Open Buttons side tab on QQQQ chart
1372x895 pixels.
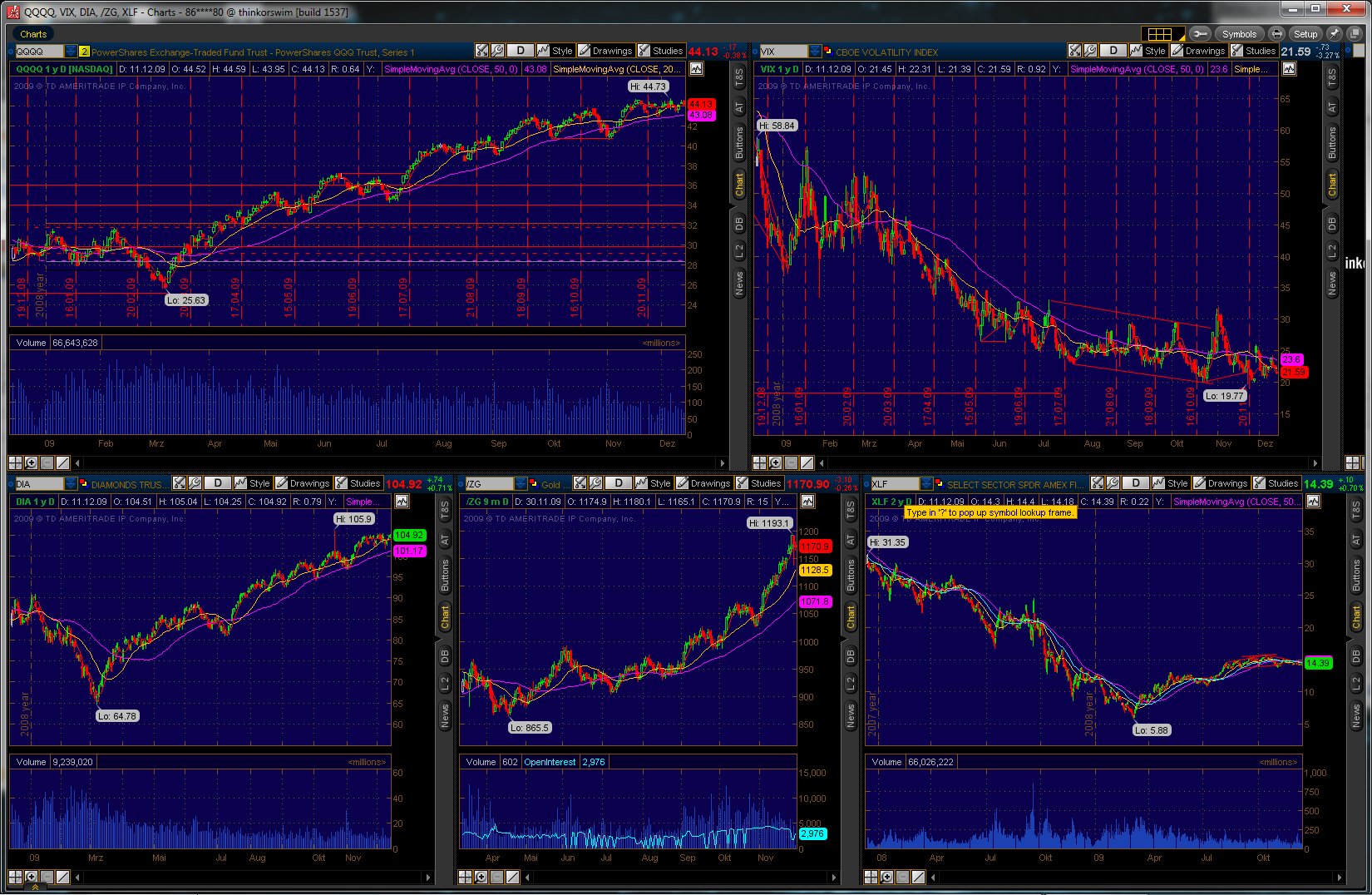(x=738, y=142)
